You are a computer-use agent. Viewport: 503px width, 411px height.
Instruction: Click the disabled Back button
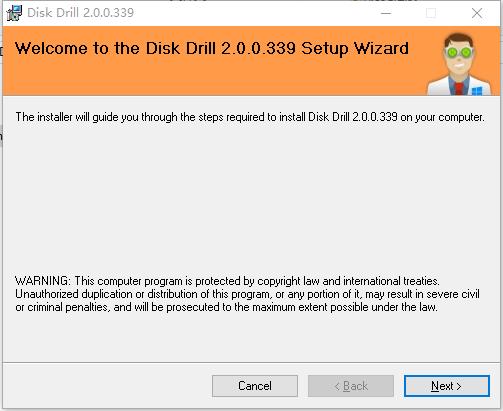click(x=351, y=386)
